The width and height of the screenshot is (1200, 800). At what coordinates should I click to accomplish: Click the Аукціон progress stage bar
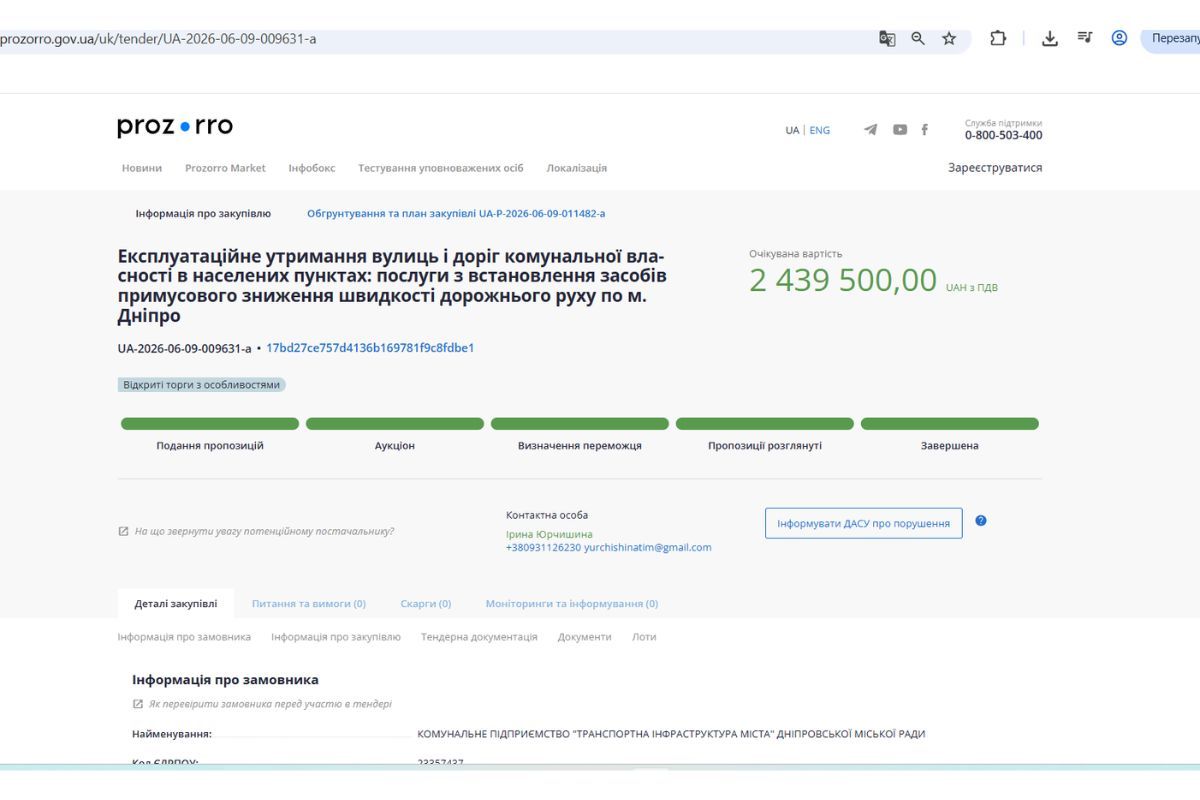pos(395,424)
